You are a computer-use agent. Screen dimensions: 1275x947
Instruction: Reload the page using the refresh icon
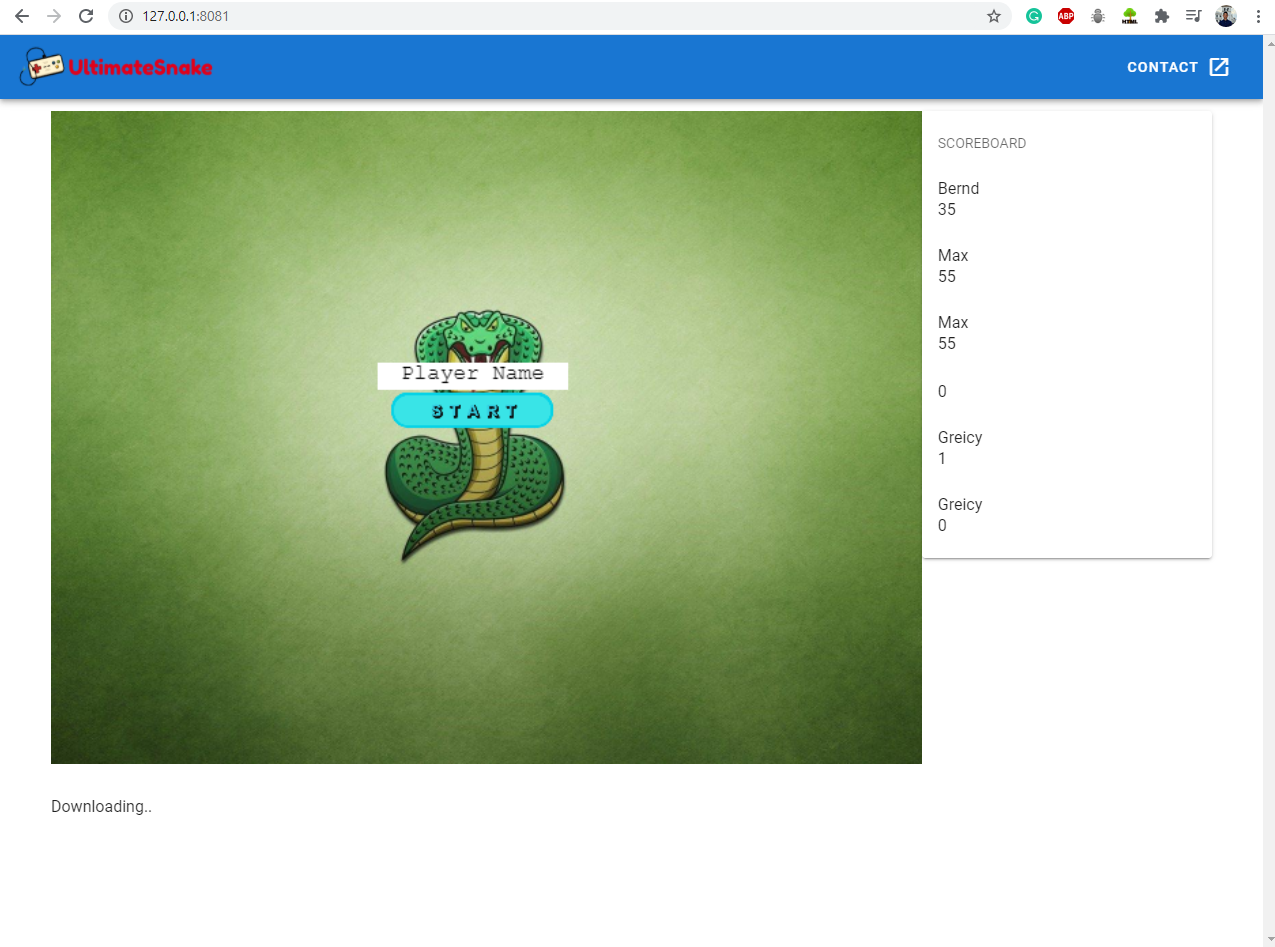[84, 16]
